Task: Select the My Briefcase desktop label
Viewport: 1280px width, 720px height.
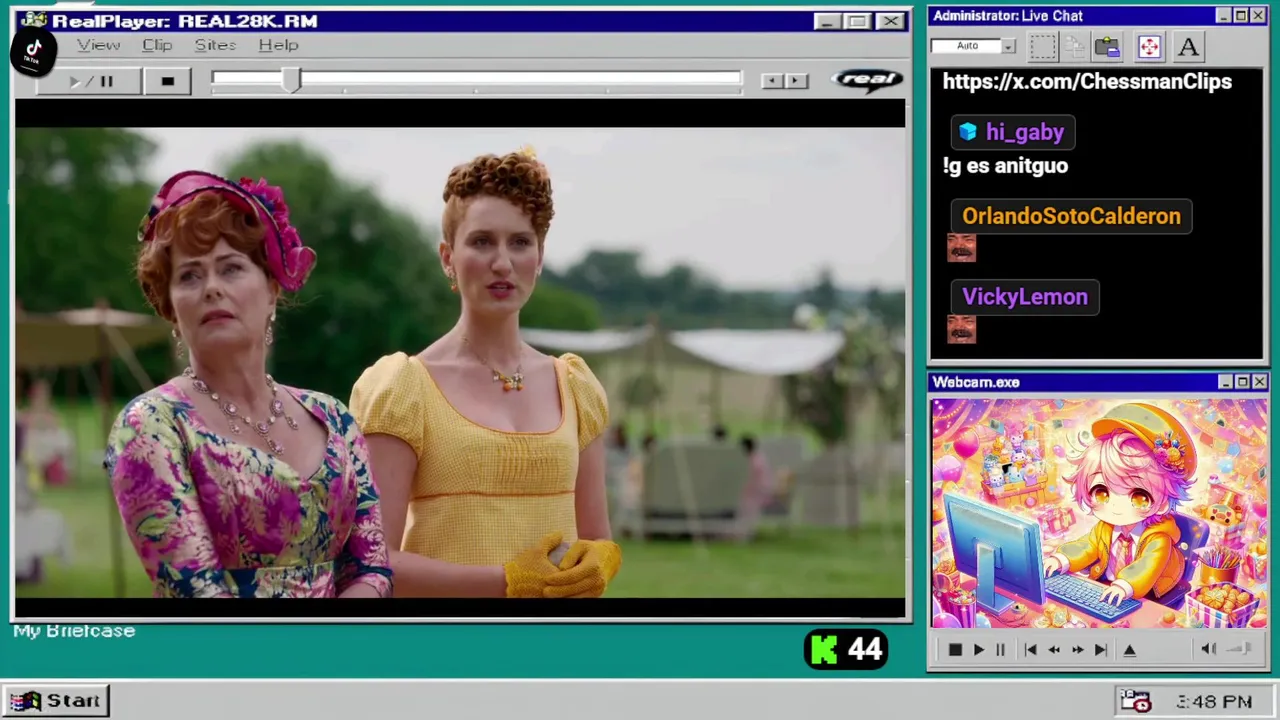Action: point(74,631)
